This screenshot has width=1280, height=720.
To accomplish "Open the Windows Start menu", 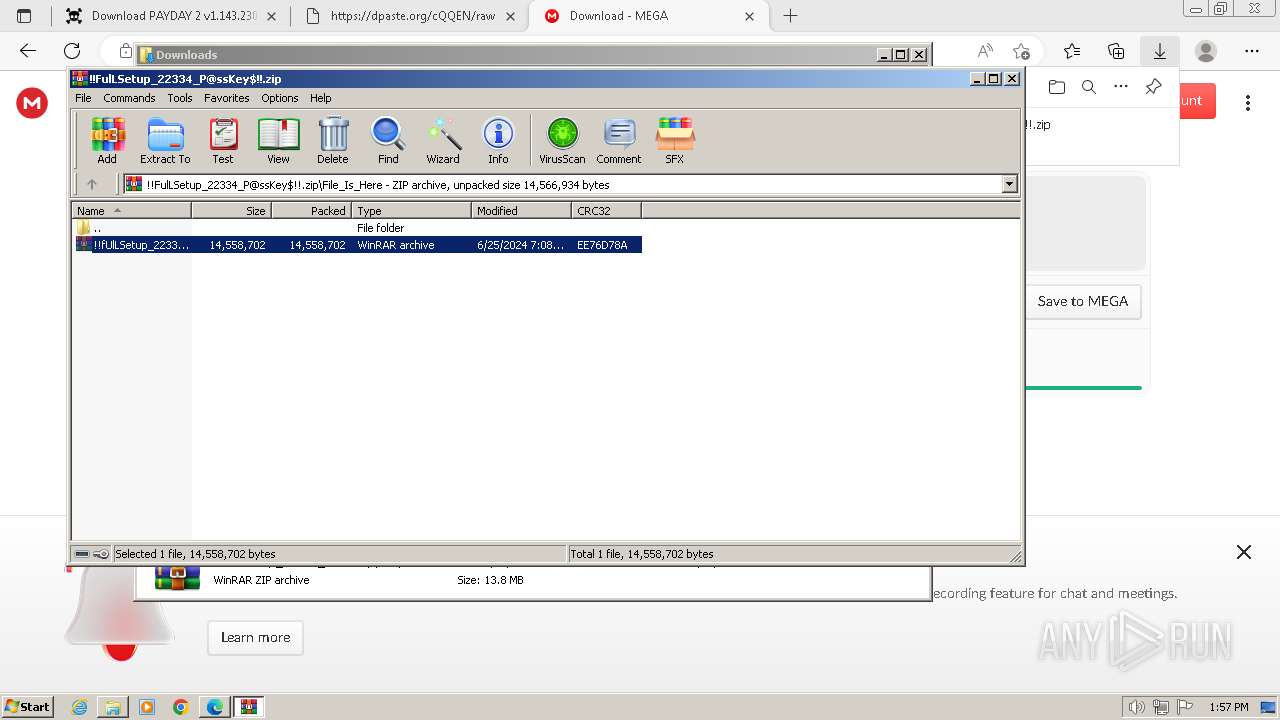I will point(28,706).
